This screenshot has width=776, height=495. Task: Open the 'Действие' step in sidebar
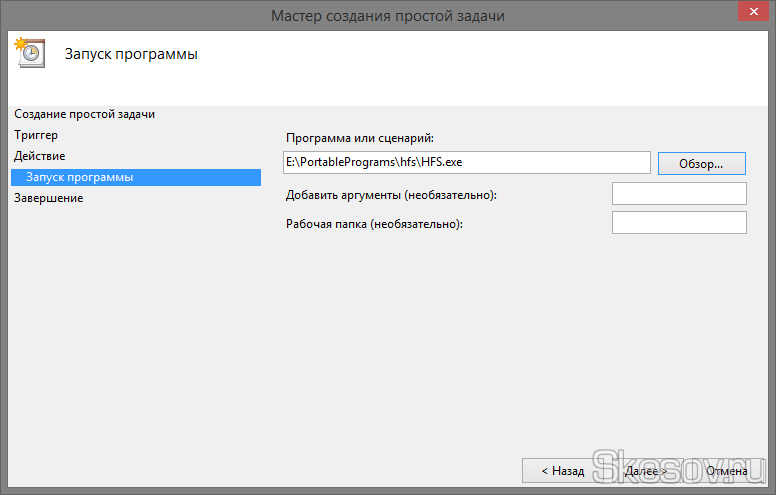point(39,156)
